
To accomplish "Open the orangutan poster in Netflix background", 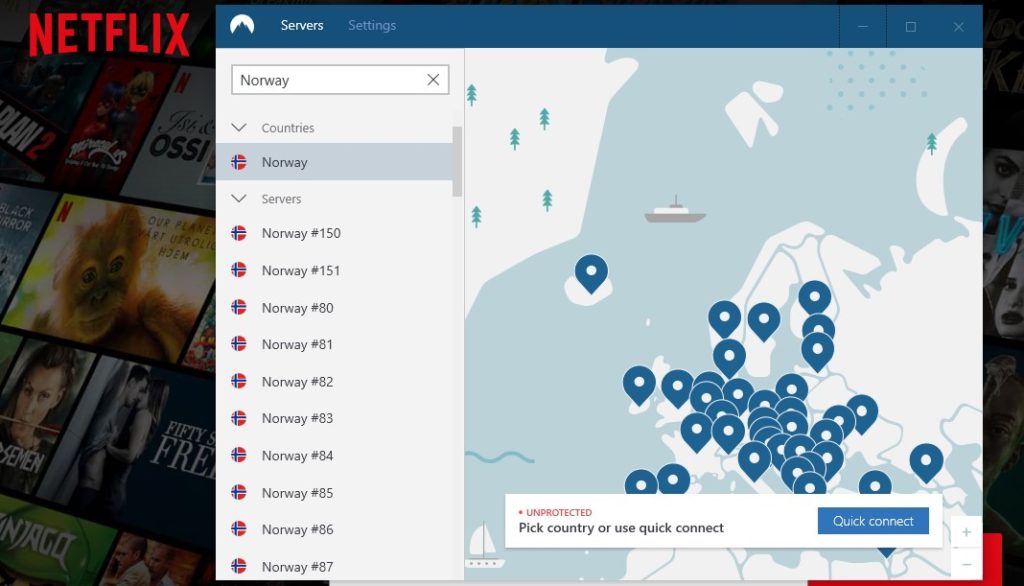I will click(111, 281).
